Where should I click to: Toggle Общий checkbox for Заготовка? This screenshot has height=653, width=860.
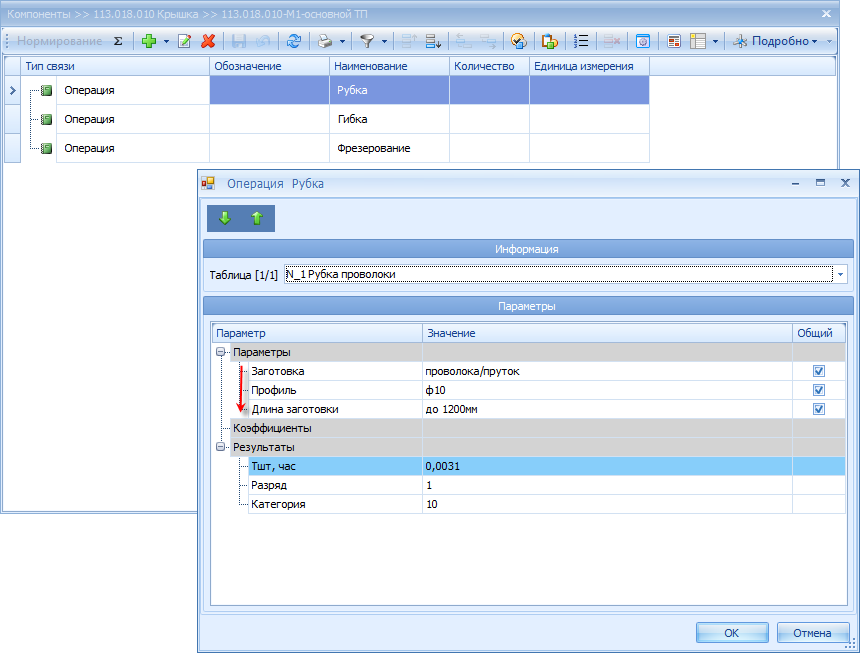point(819,371)
